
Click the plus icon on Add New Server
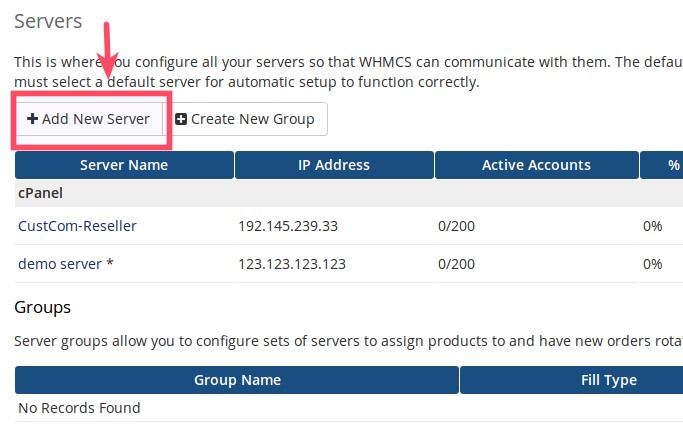[32, 119]
